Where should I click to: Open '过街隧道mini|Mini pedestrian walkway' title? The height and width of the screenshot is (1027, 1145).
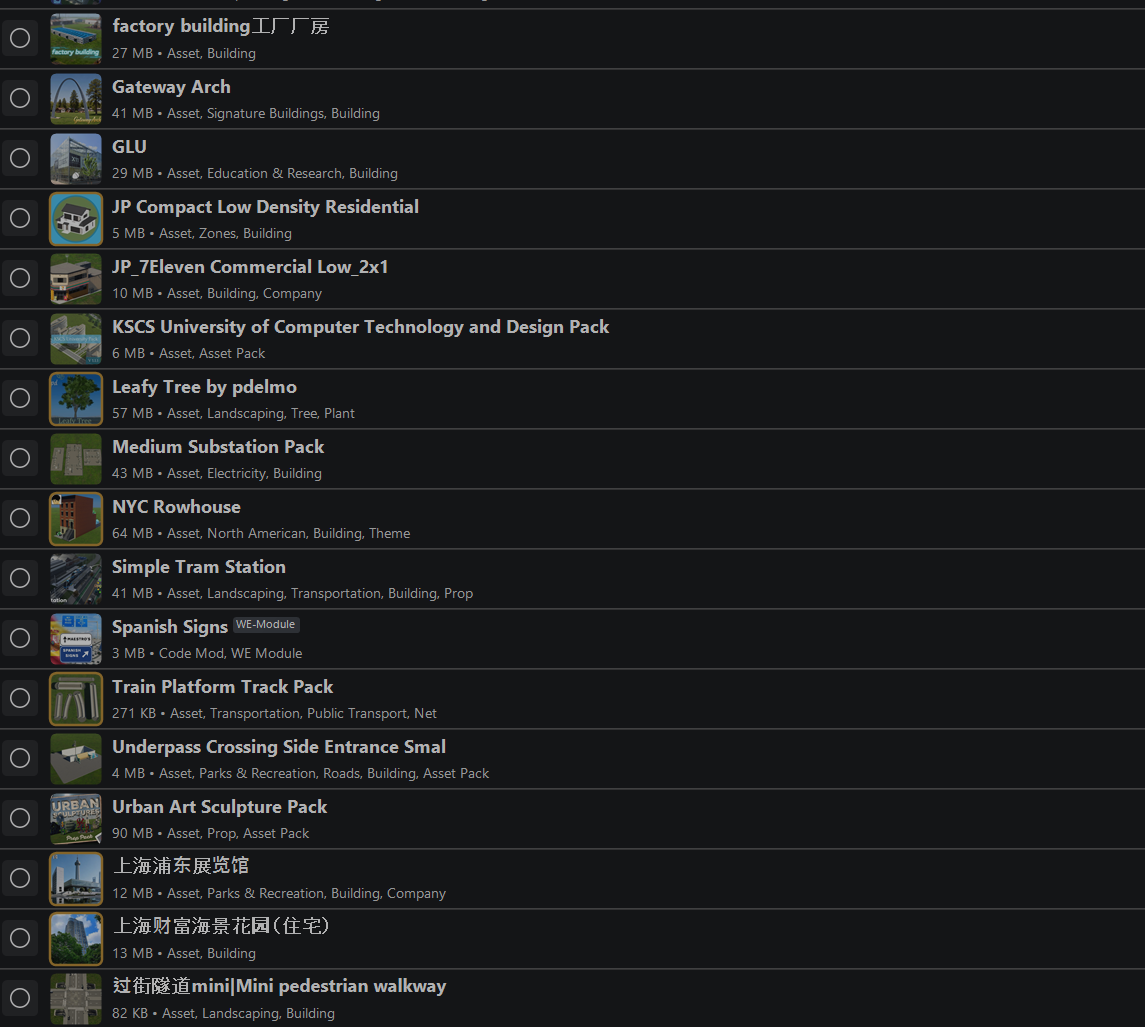(x=279, y=986)
